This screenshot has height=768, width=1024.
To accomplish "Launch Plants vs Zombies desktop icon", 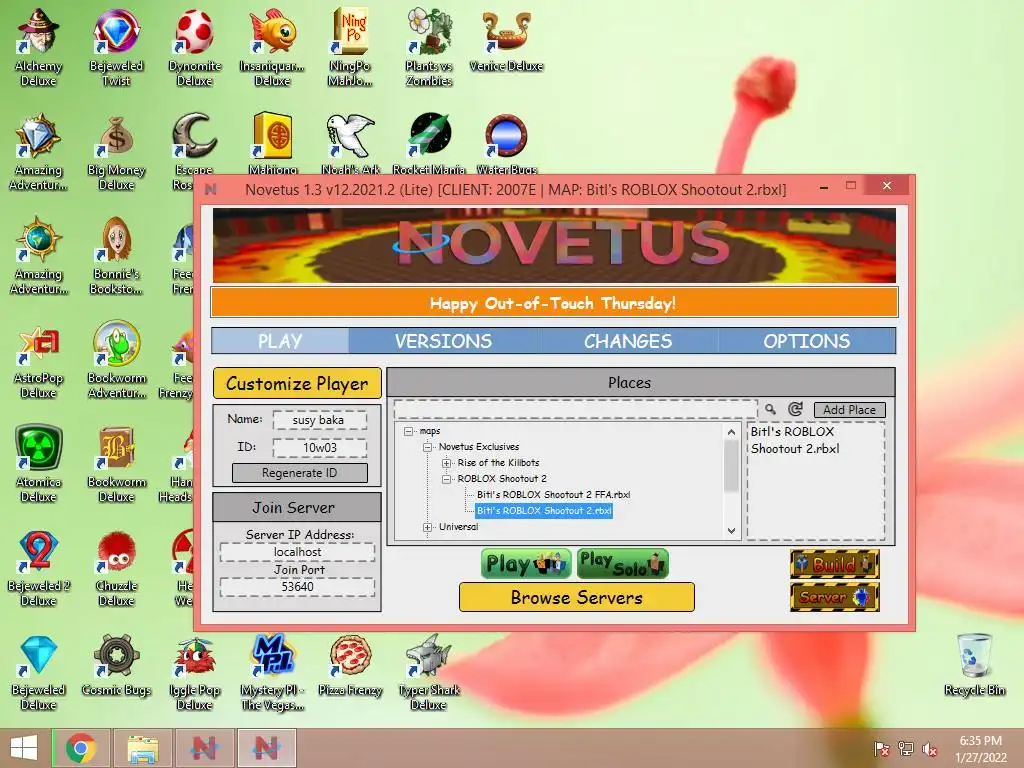I will [x=429, y=47].
